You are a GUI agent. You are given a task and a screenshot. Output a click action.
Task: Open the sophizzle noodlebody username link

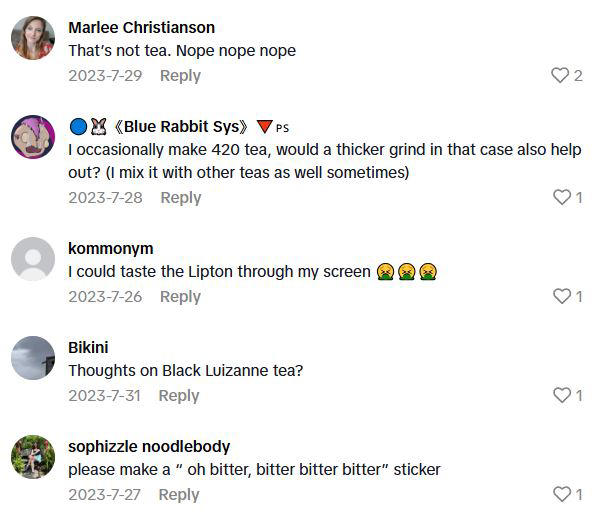click(x=148, y=446)
